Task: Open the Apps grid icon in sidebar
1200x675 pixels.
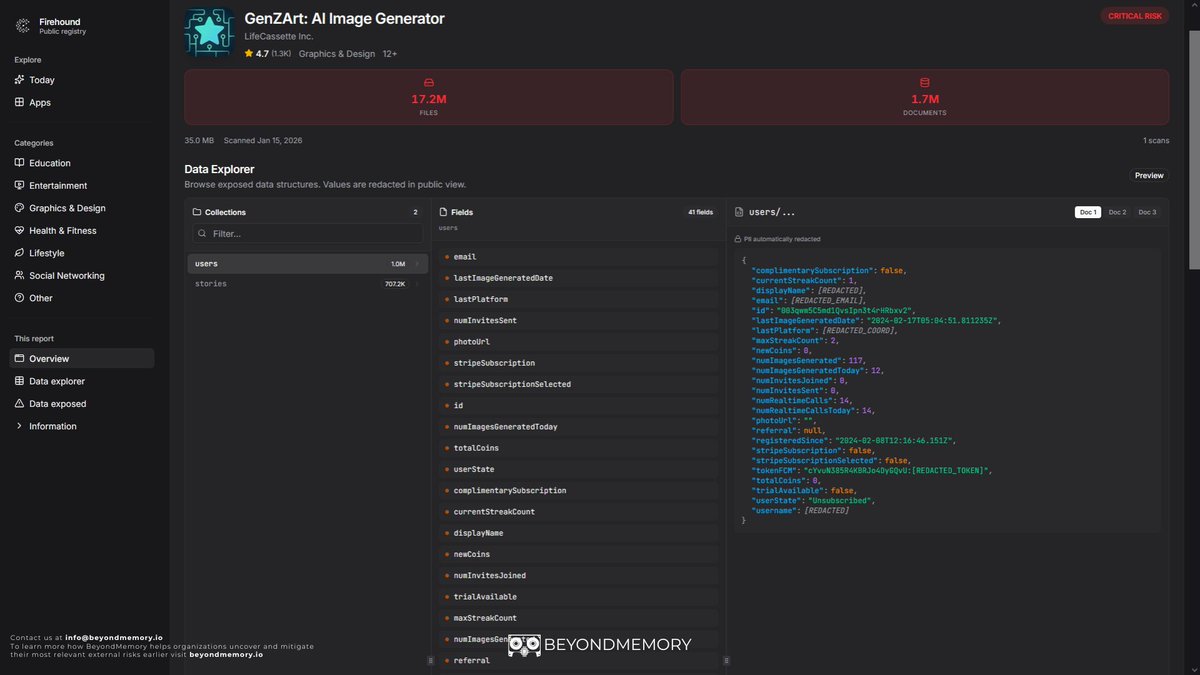Action: [19, 102]
